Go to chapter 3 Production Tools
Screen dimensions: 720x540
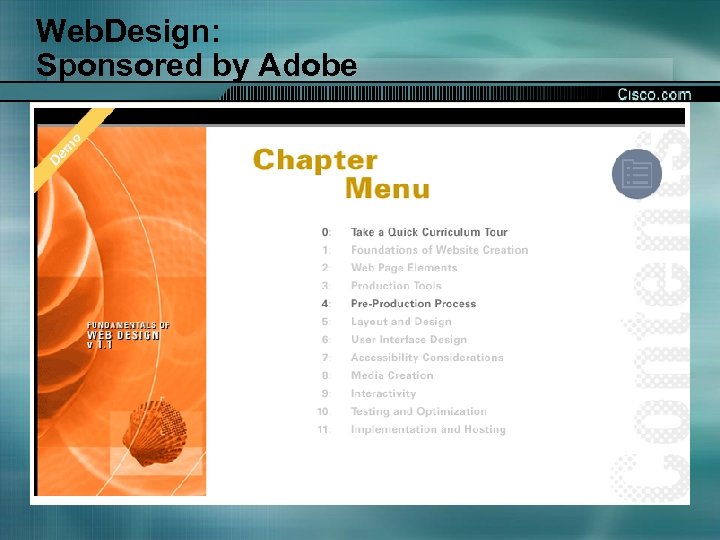[396, 286]
